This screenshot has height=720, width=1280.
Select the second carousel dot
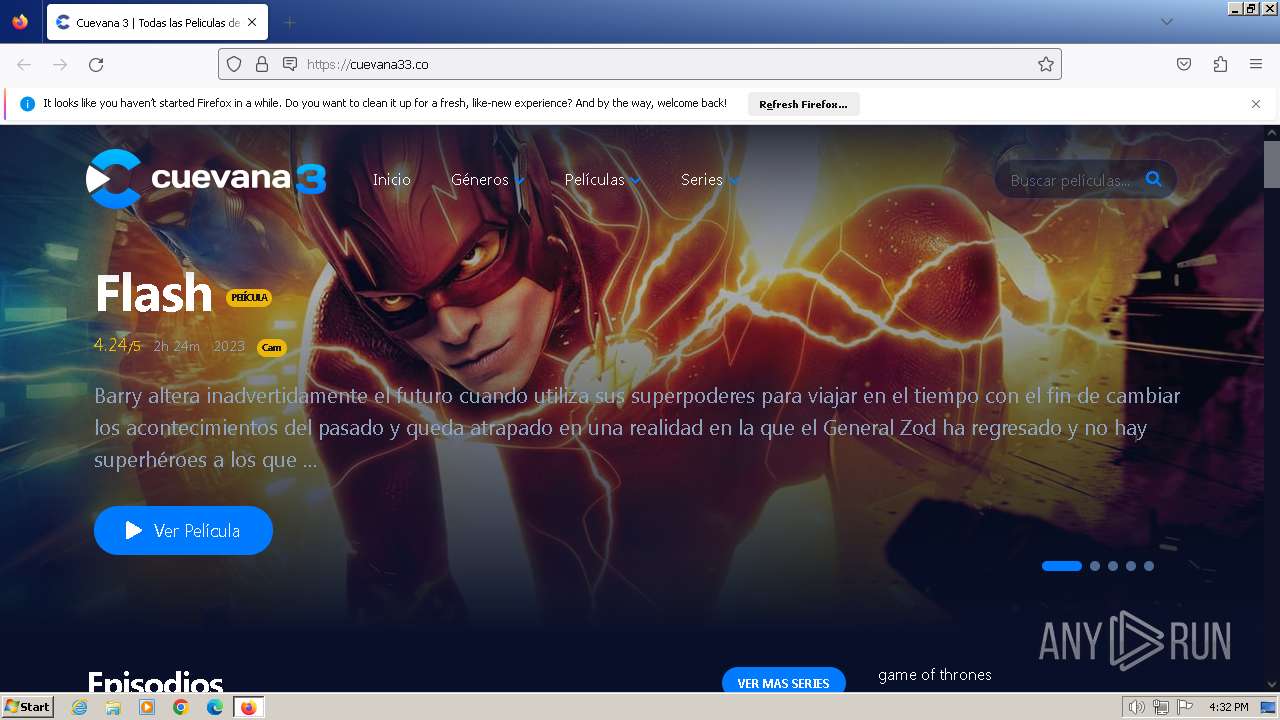click(1095, 566)
